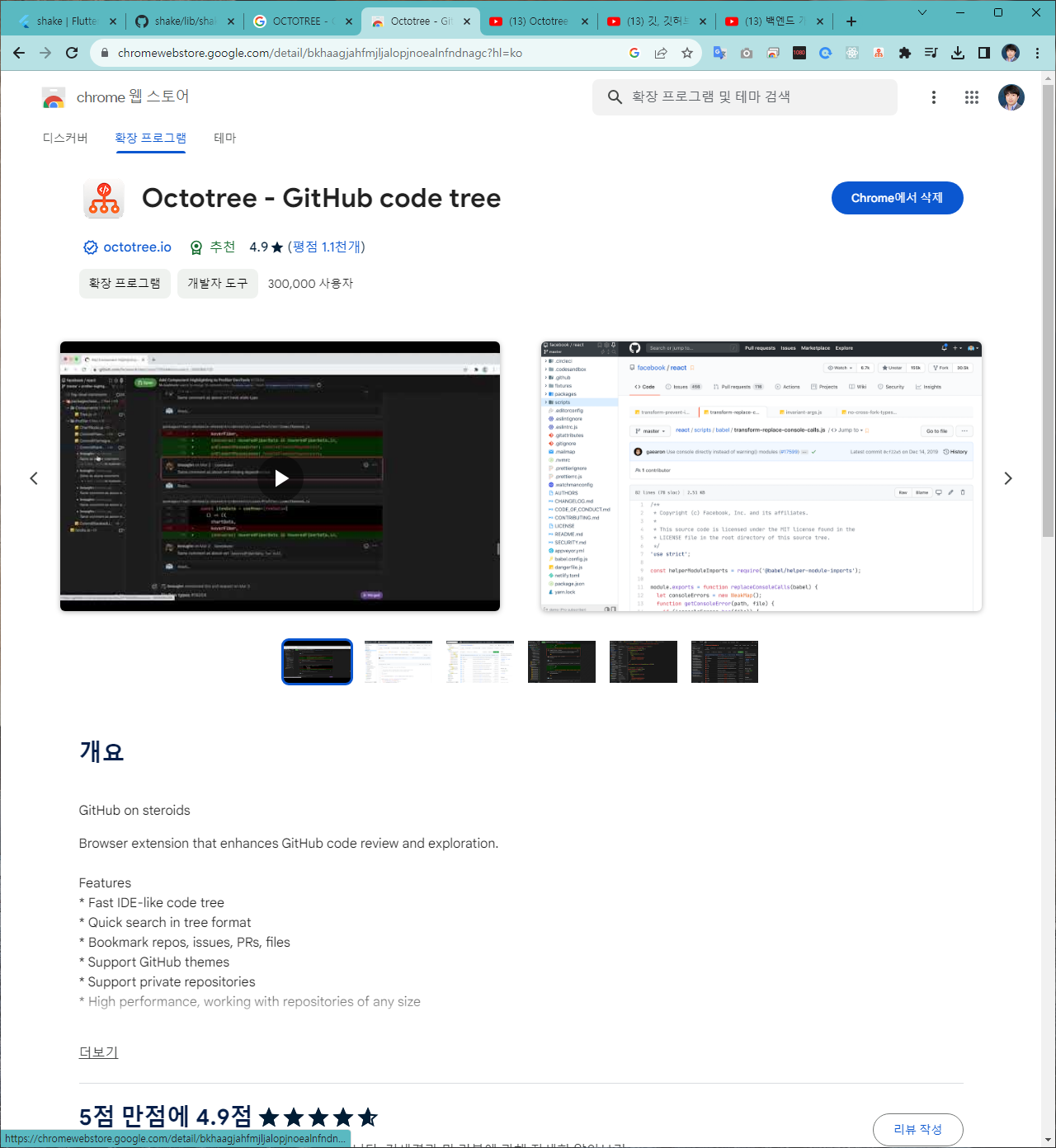Image resolution: width=1056 pixels, height=1148 pixels.
Task: Open Chrome three-dot menu
Action: tap(1038, 53)
